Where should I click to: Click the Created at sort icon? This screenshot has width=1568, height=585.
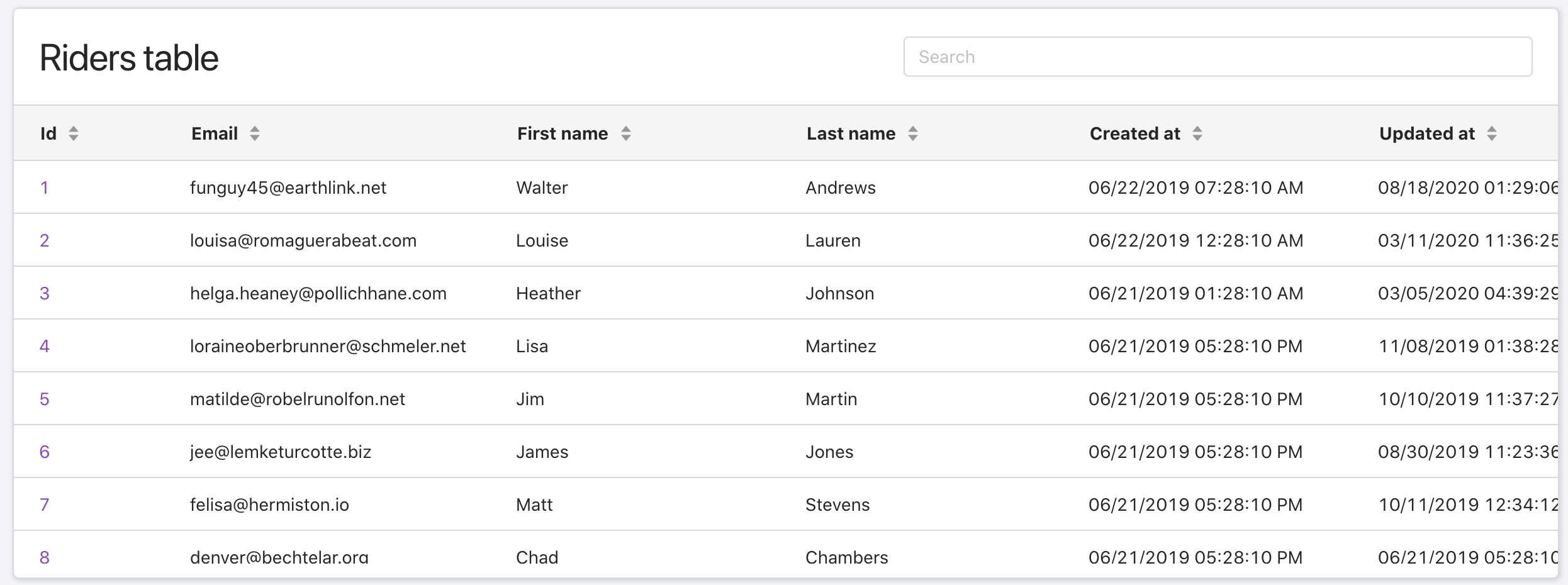tap(1197, 133)
